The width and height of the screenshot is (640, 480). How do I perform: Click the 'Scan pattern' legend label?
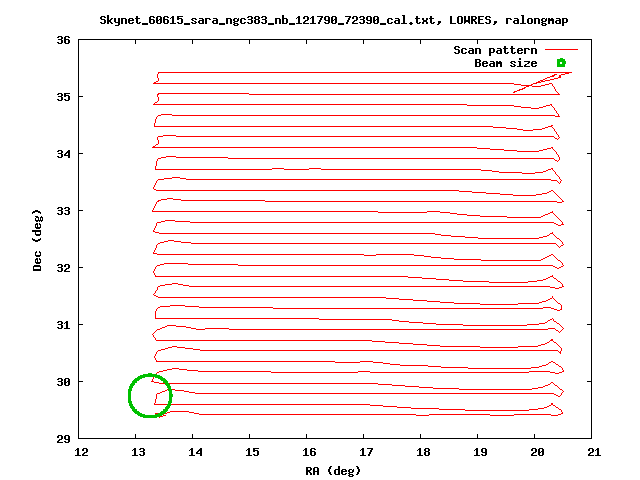click(x=495, y=50)
